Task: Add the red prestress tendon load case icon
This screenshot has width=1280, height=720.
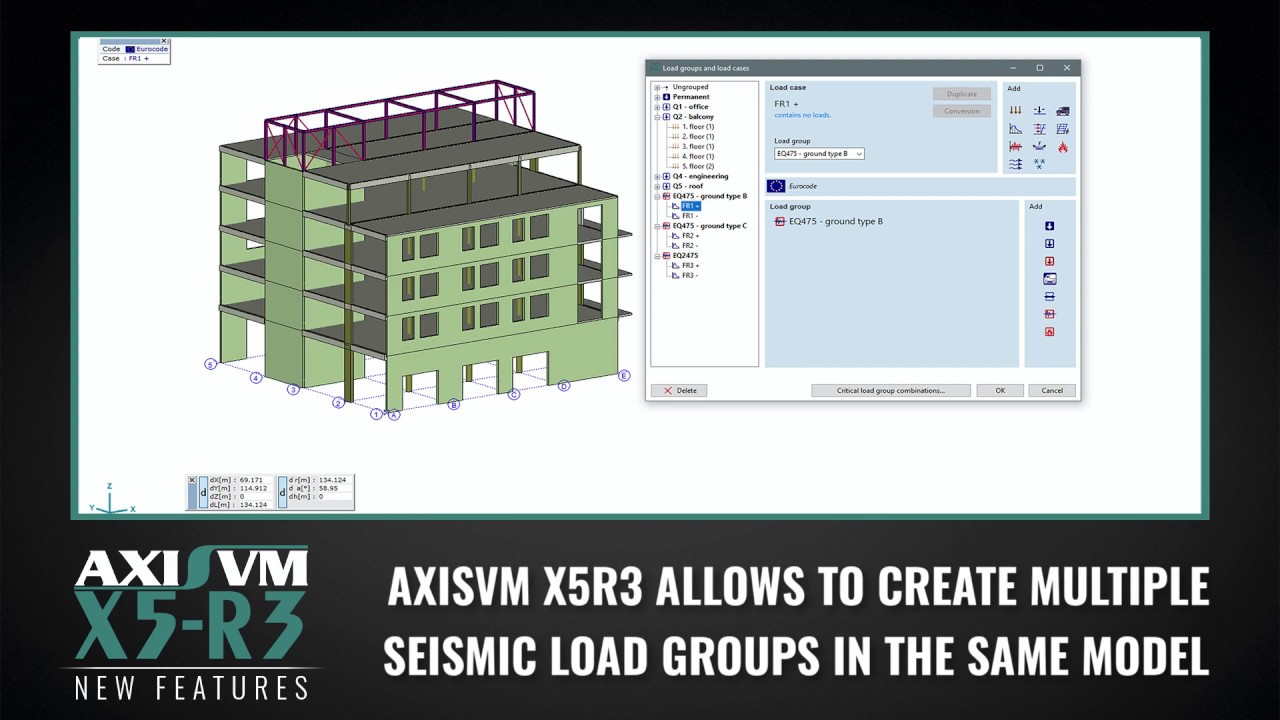Action: (1015, 147)
